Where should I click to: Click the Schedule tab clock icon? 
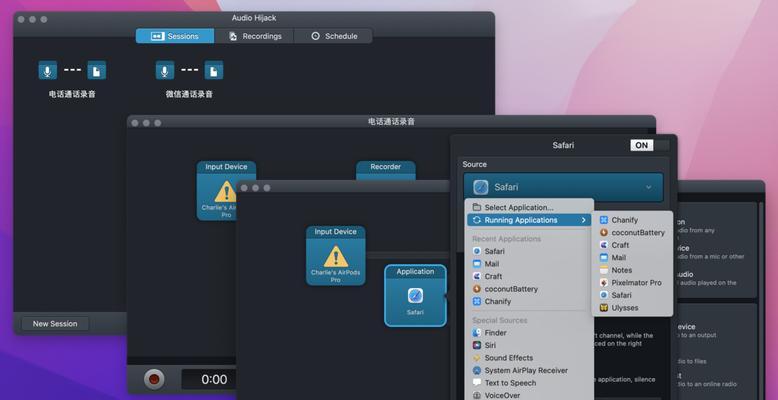click(x=316, y=36)
